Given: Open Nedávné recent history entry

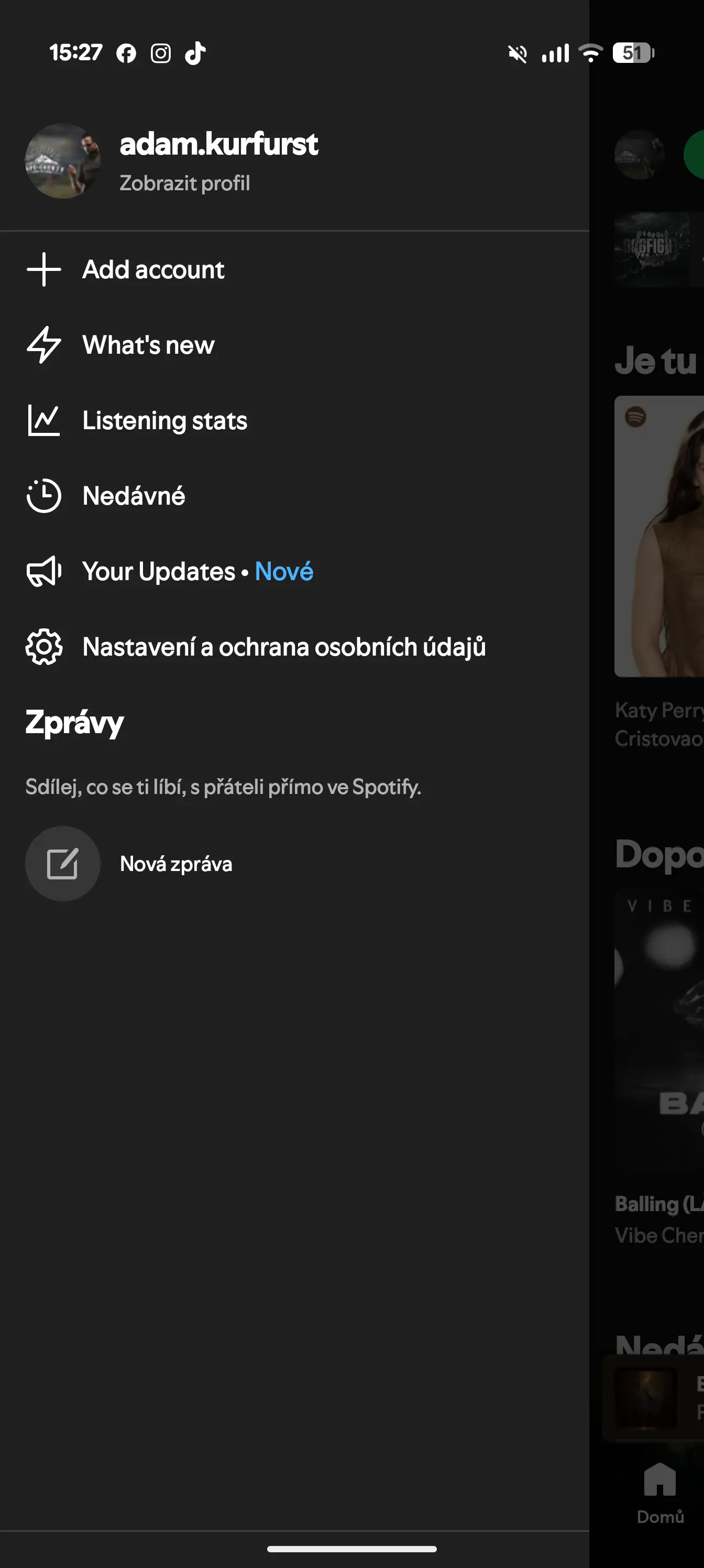Looking at the screenshot, I should [x=134, y=496].
